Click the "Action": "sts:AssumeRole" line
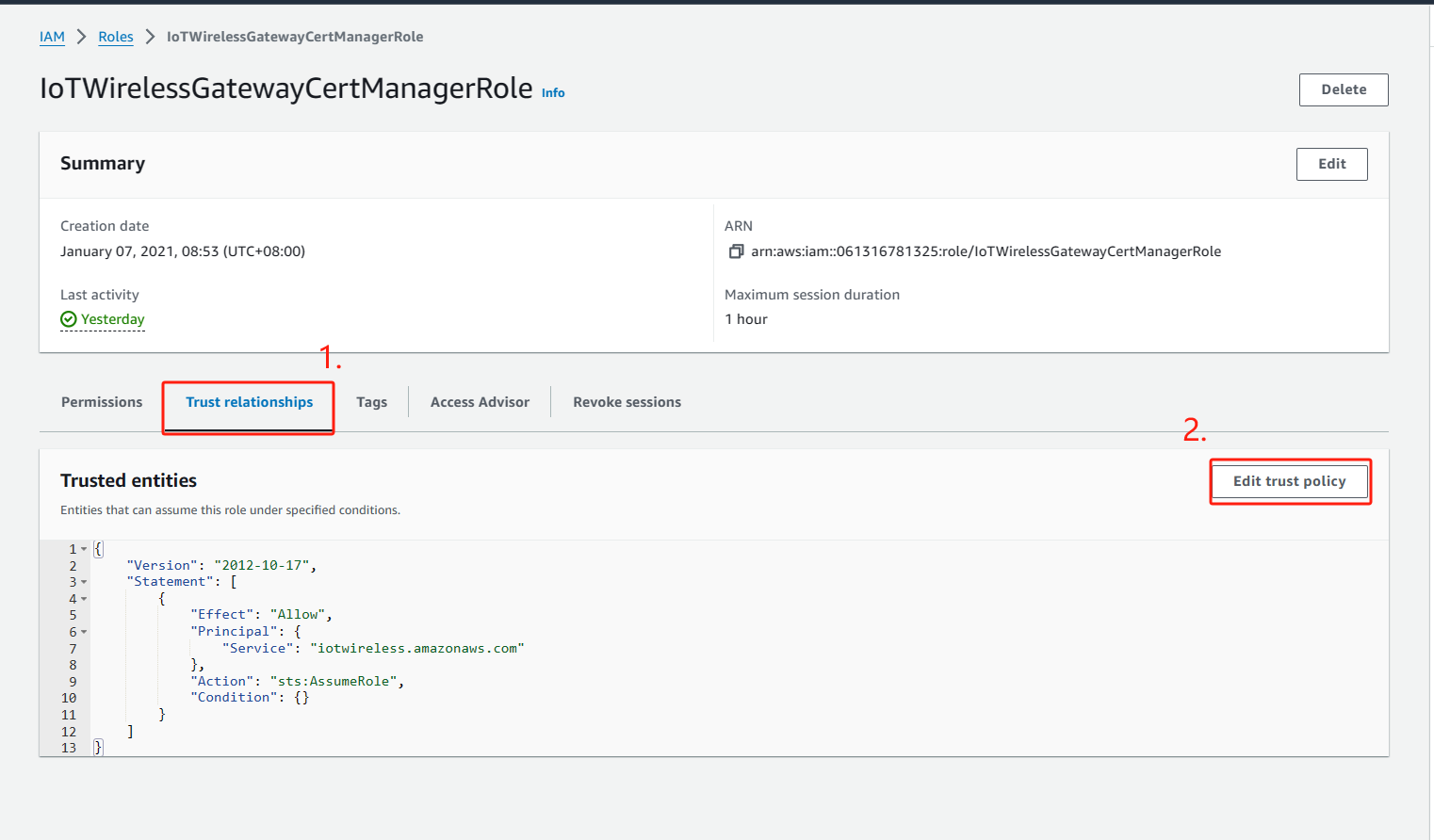1434x840 pixels. click(297, 682)
